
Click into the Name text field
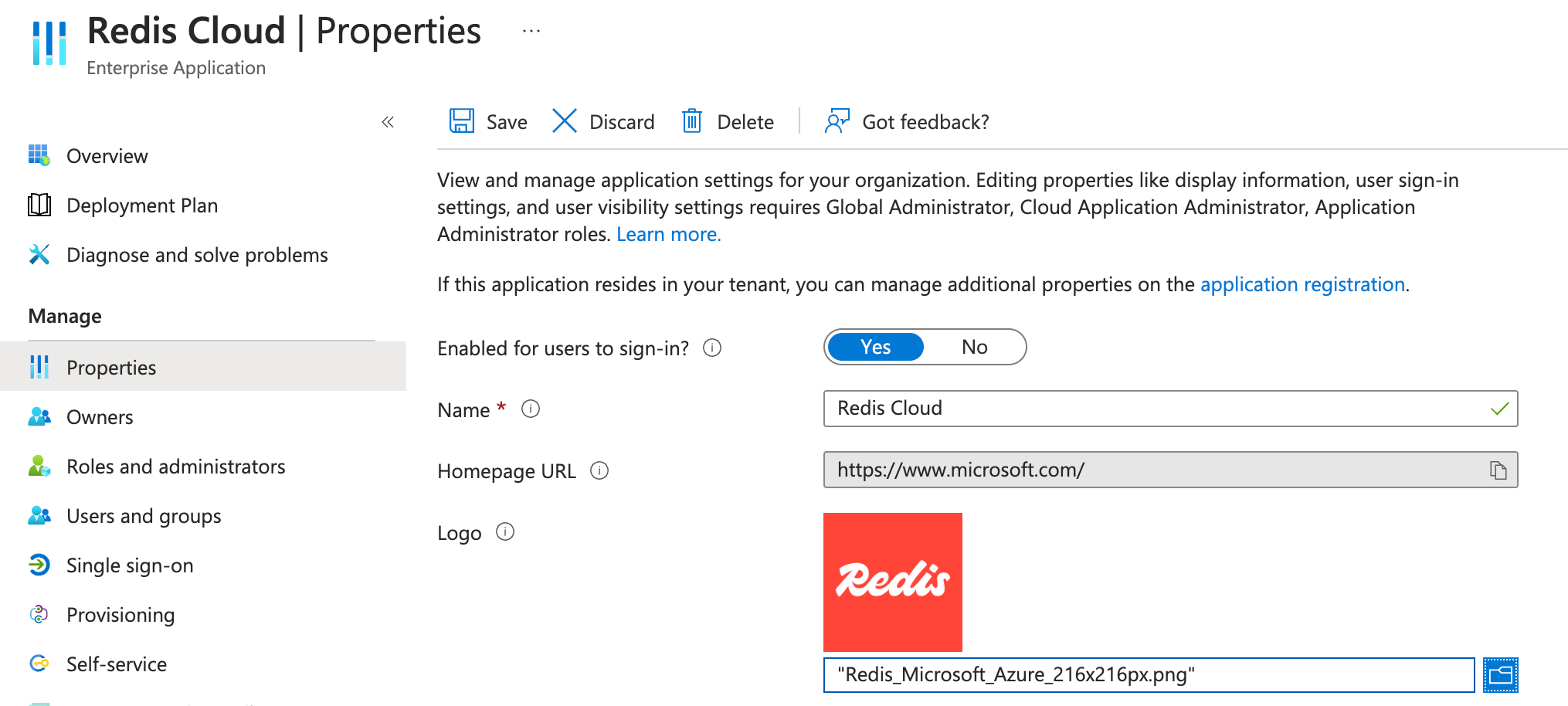click(1159, 409)
